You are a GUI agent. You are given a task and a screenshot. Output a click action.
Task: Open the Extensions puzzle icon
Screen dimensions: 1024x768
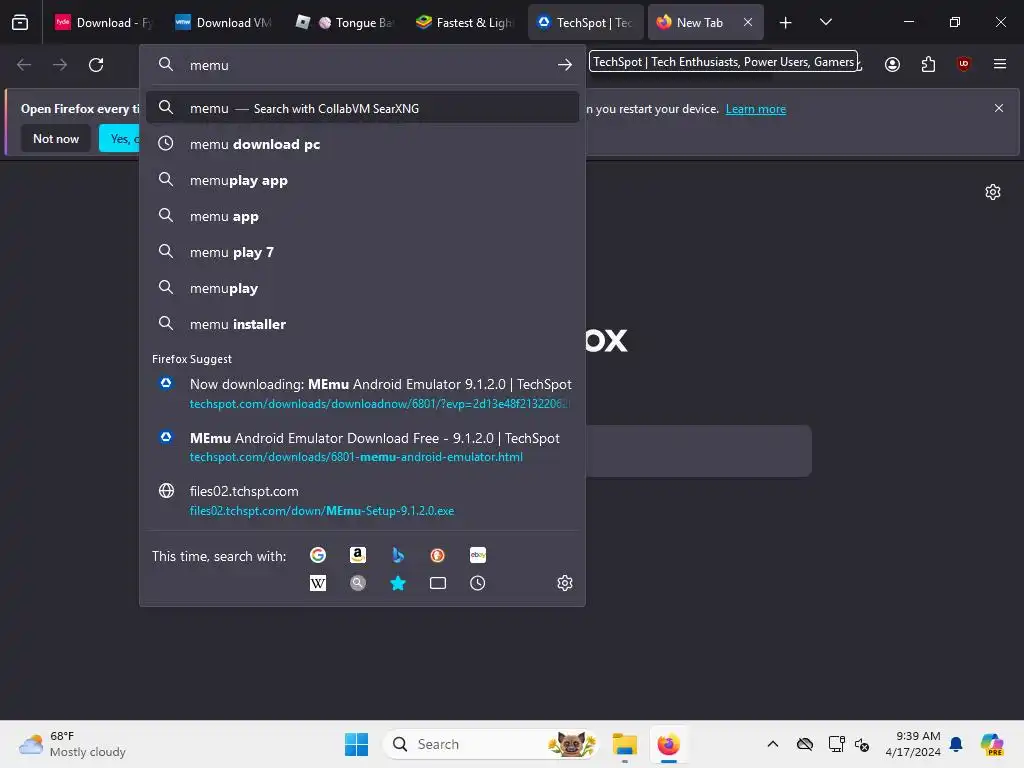click(x=928, y=64)
